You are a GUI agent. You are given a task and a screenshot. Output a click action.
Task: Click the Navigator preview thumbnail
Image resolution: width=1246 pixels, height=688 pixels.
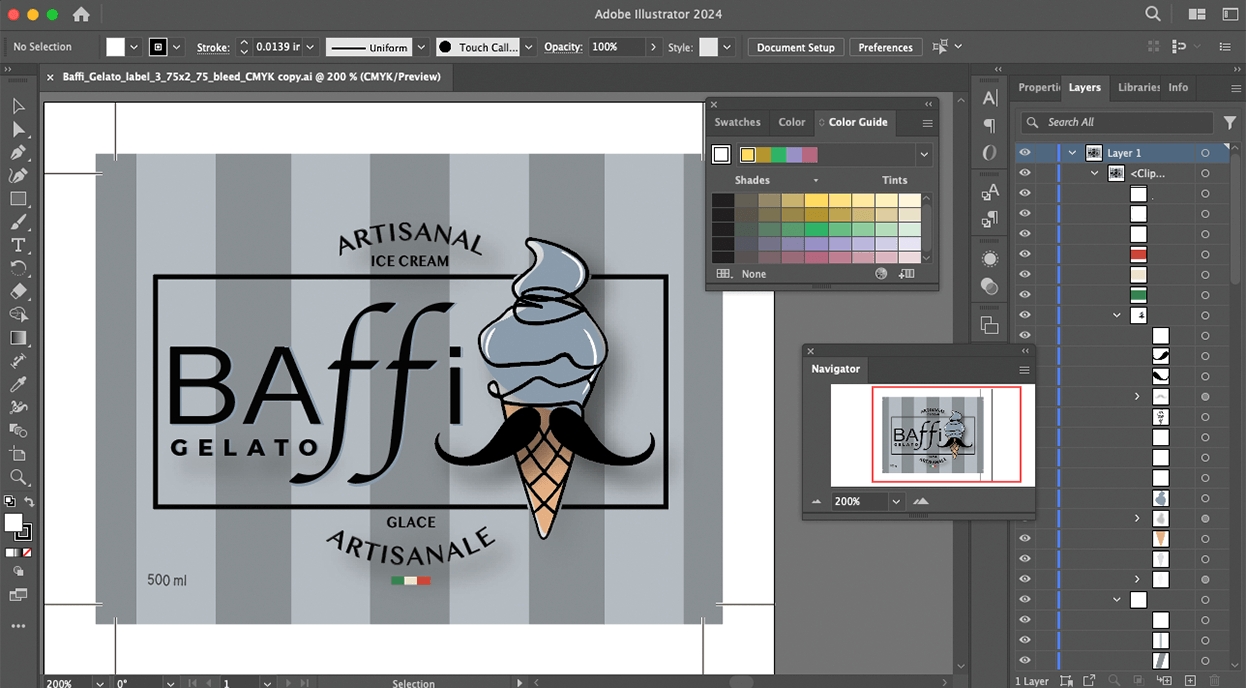[x=930, y=435]
